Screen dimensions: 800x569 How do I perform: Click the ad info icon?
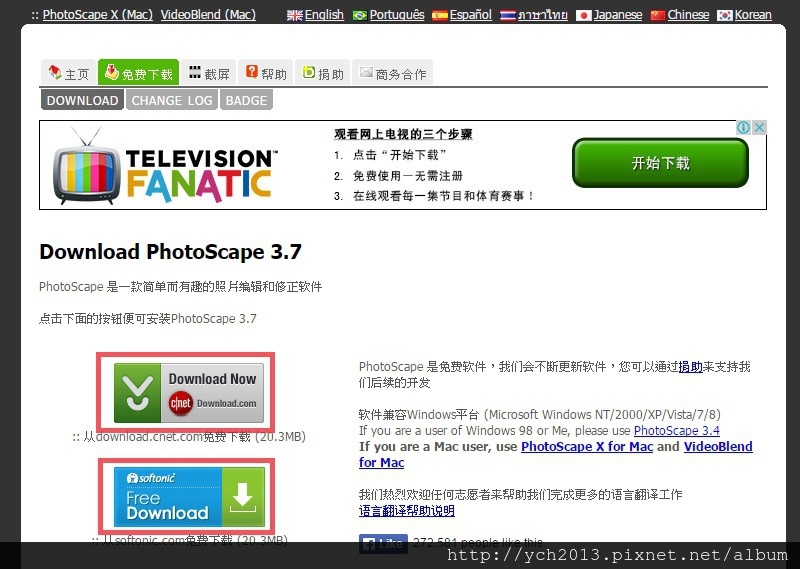743,128
